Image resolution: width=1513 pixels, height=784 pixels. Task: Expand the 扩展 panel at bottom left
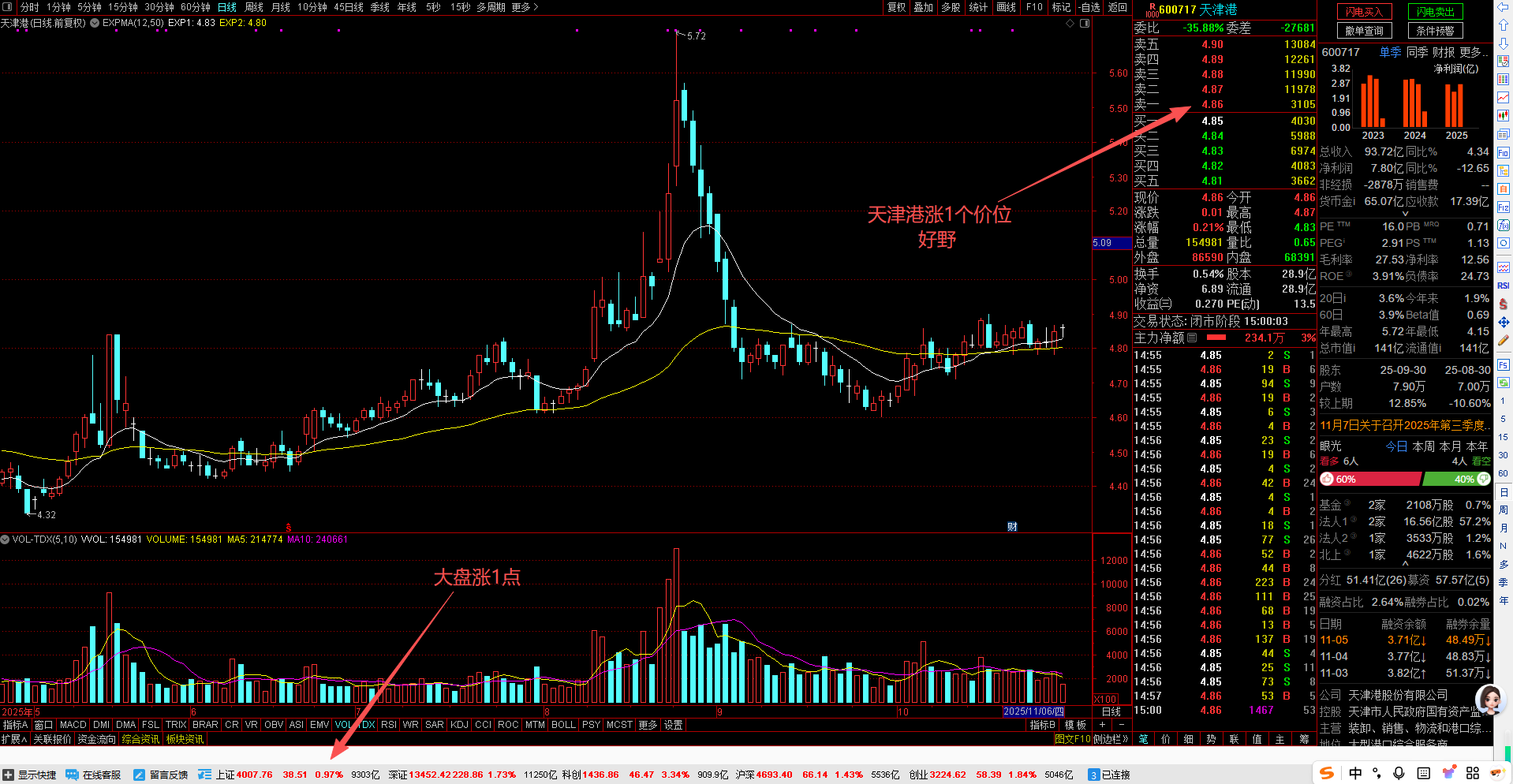(14, 739)
